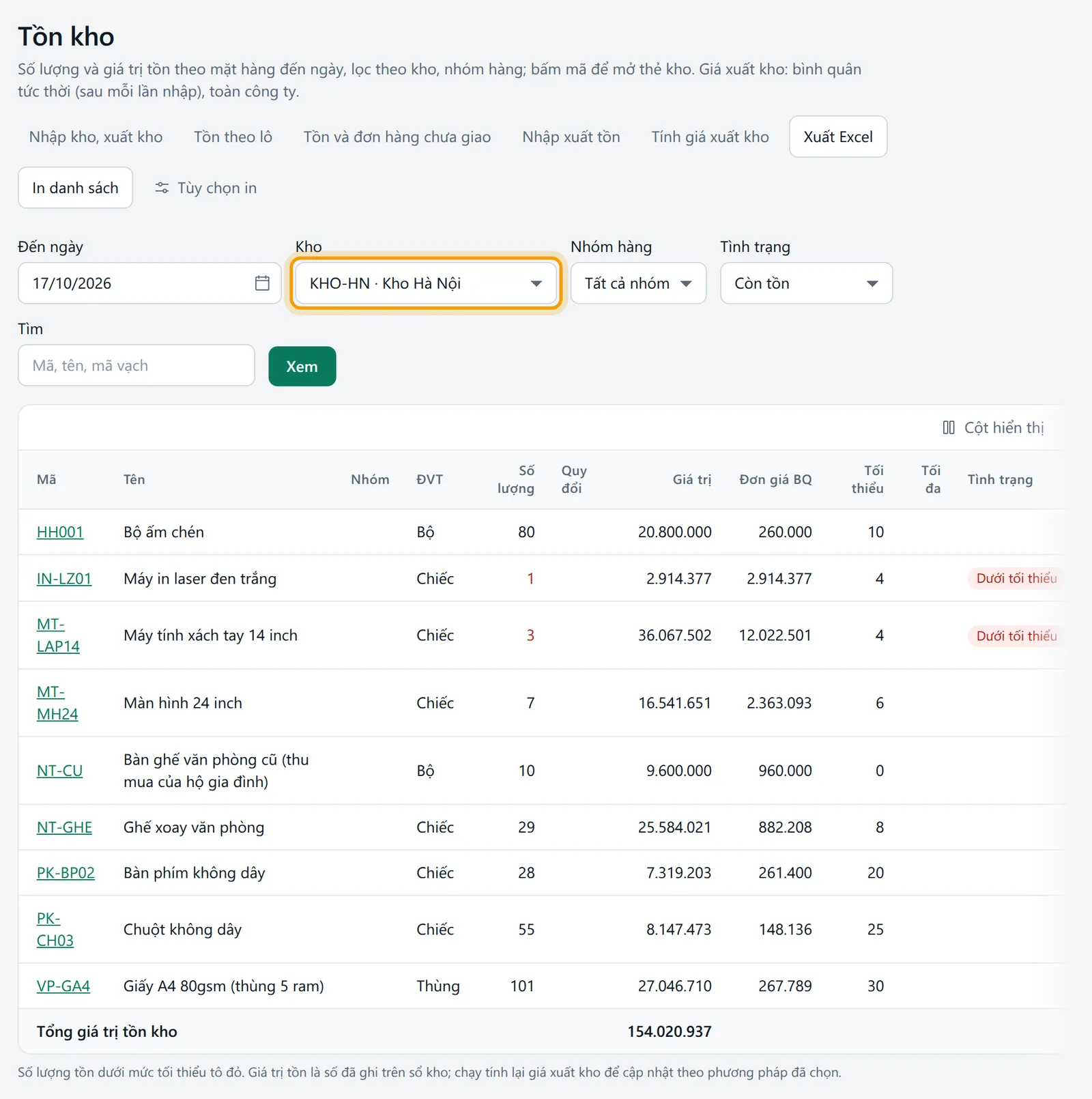The width and height of the screenshot is (1092, 1099).
Task: Click the green Xem button
Action: 302,367
